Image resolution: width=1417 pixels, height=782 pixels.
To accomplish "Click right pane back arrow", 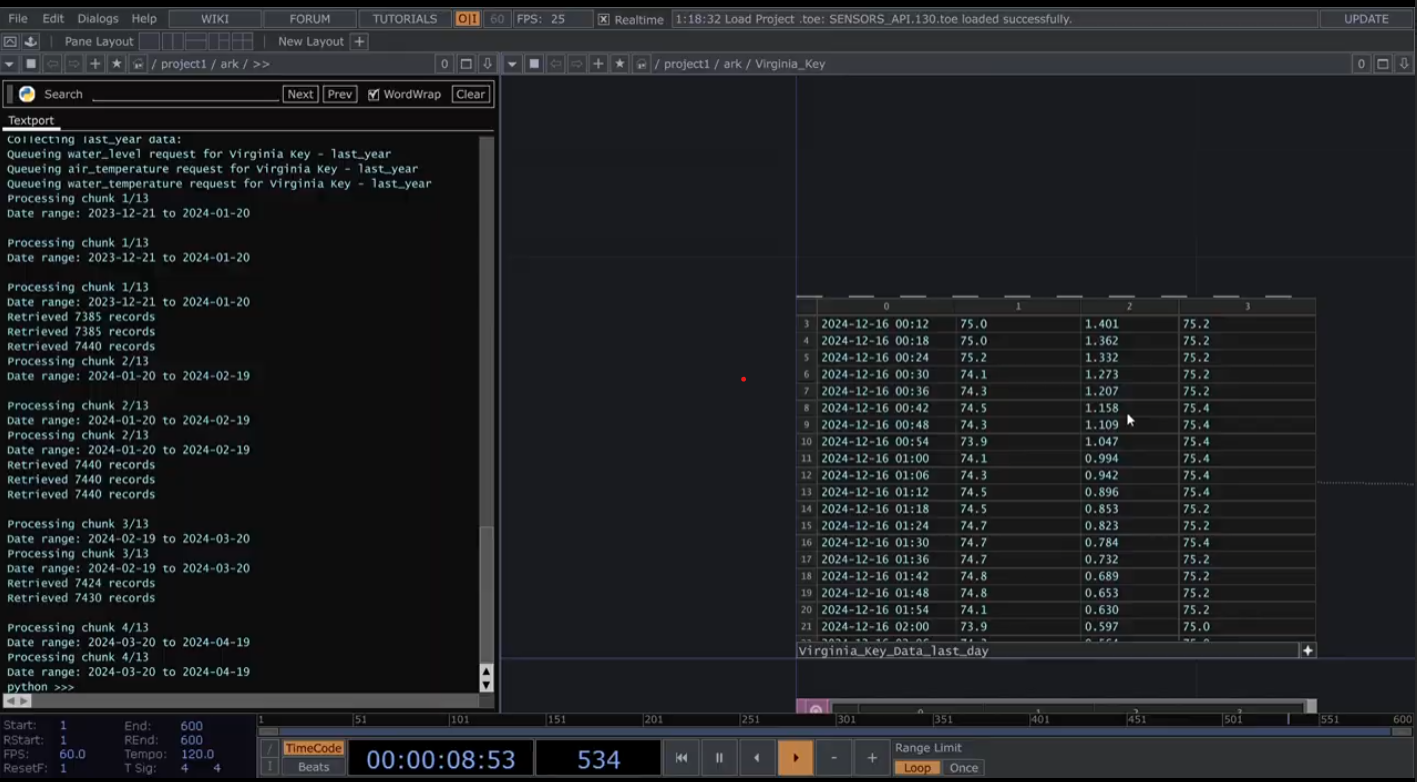I will (556, 64).
